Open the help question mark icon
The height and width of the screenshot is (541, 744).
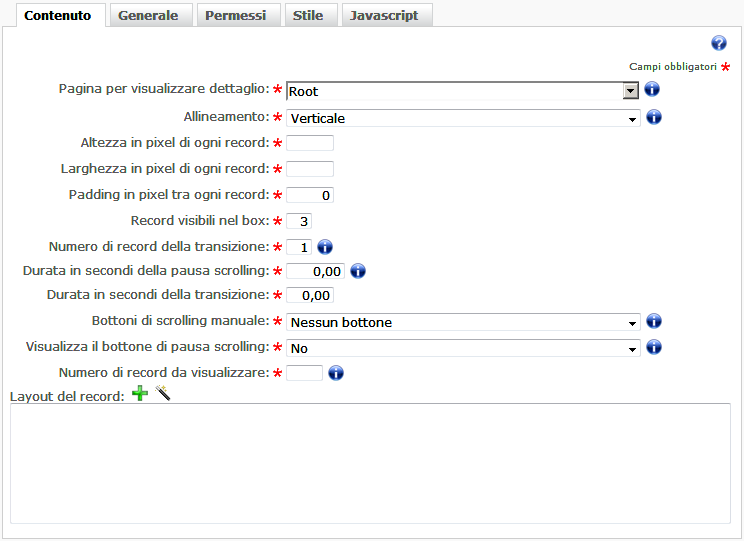718,43
